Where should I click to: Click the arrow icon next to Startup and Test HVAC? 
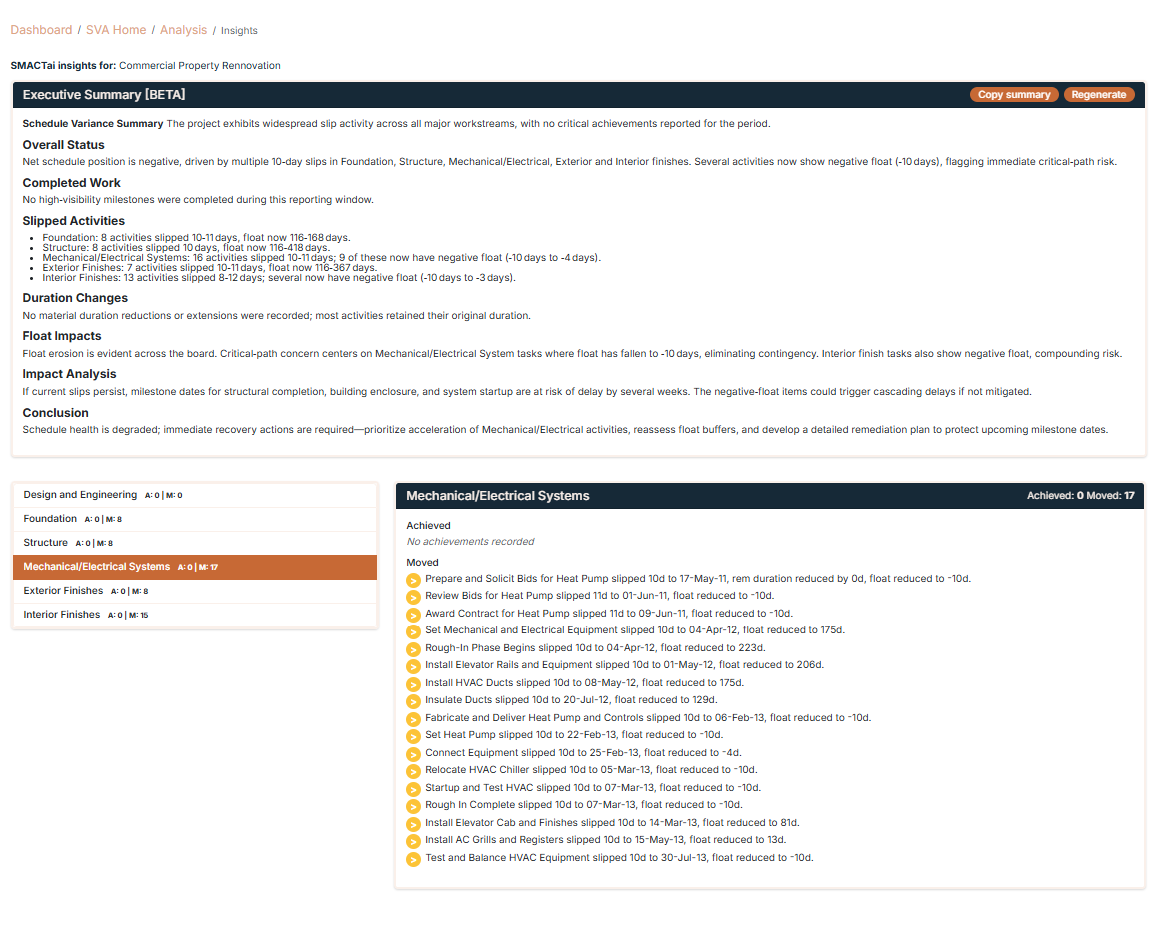413,787
